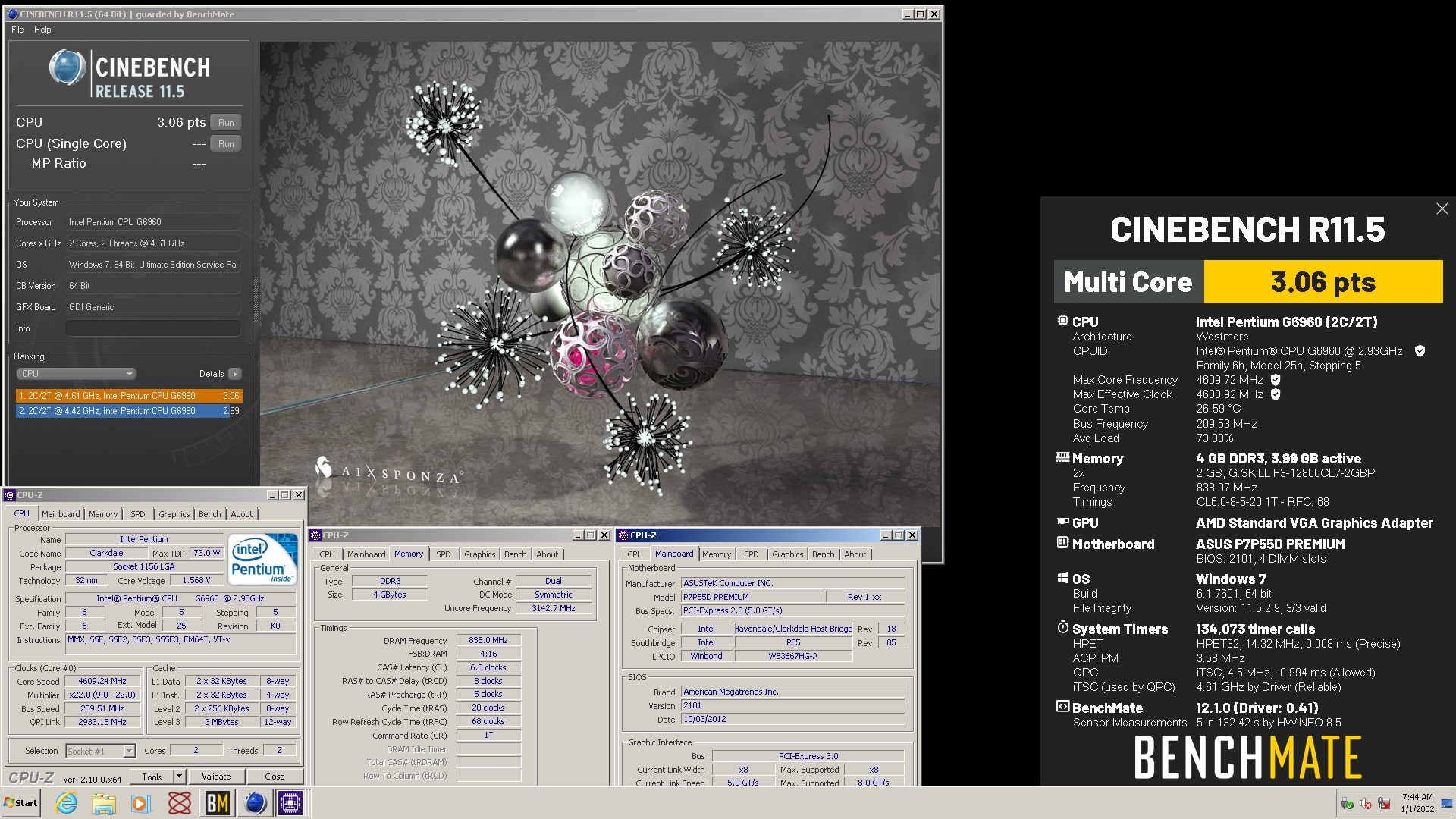The image size is (1456, 819).
Task: Click the Processor field Intel Pentium CPU G6960
Action: pyautogui.click(x=152, y=222)
